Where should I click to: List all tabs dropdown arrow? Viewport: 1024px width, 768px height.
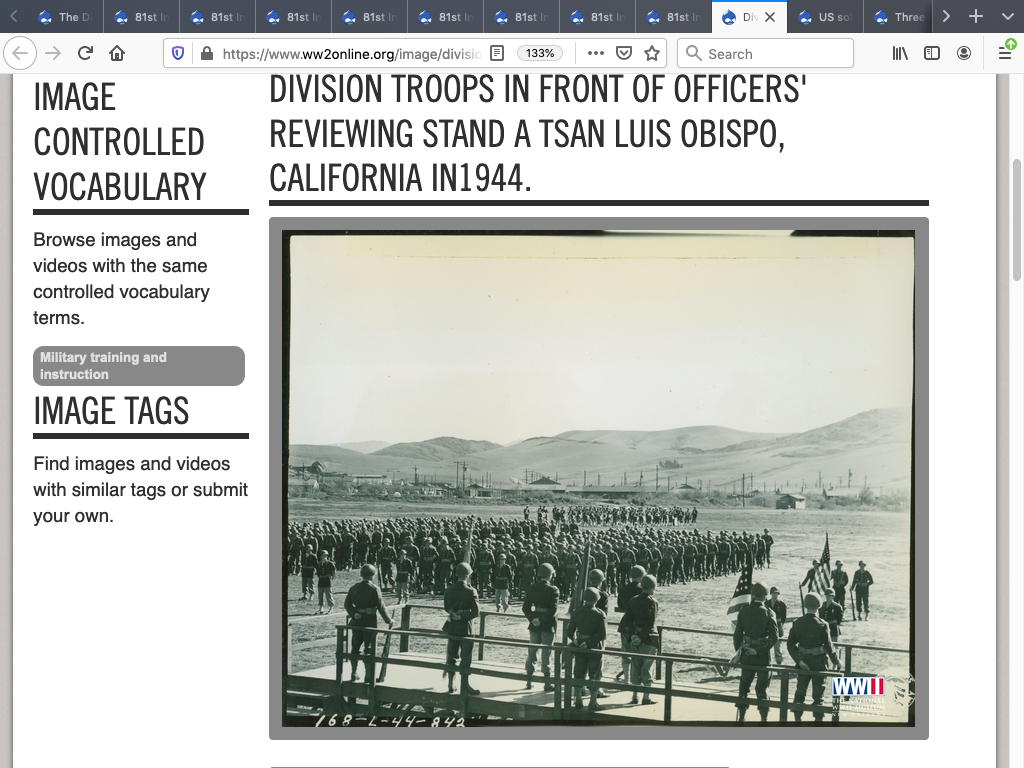click(x=1006, y=17)
